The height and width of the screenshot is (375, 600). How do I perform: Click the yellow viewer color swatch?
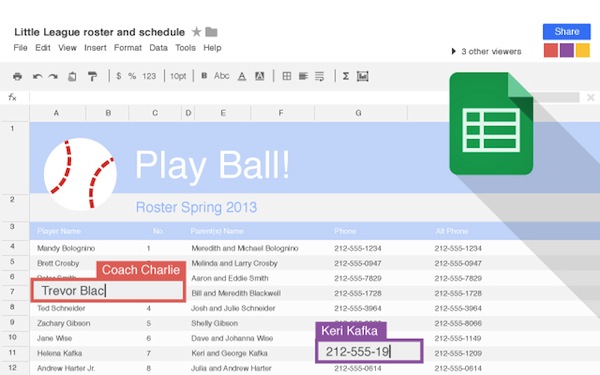(583, 51)
